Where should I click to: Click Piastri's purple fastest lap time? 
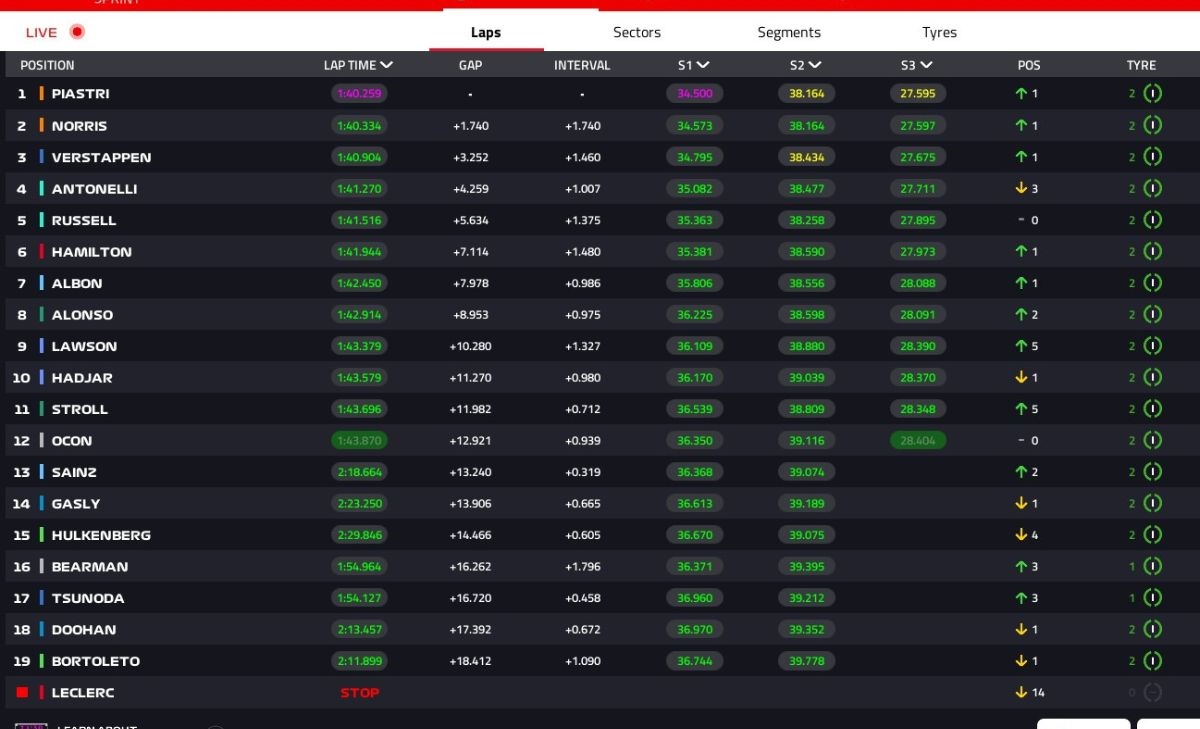click(359, 94)
